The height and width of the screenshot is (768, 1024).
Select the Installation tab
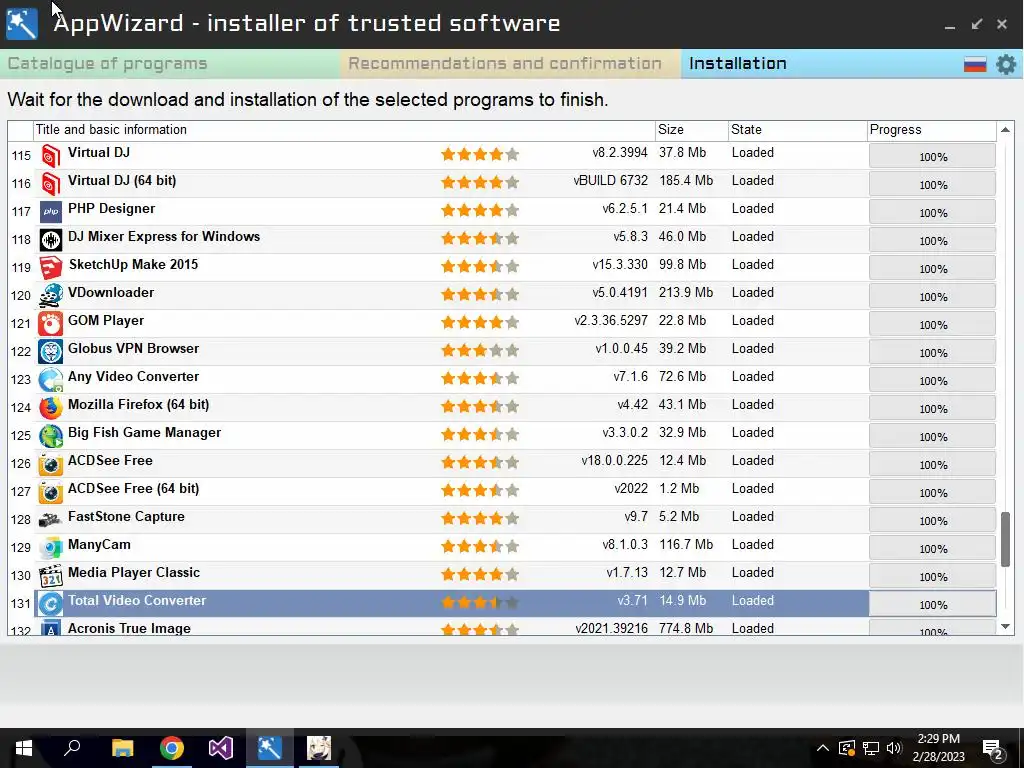click(737, 64)
